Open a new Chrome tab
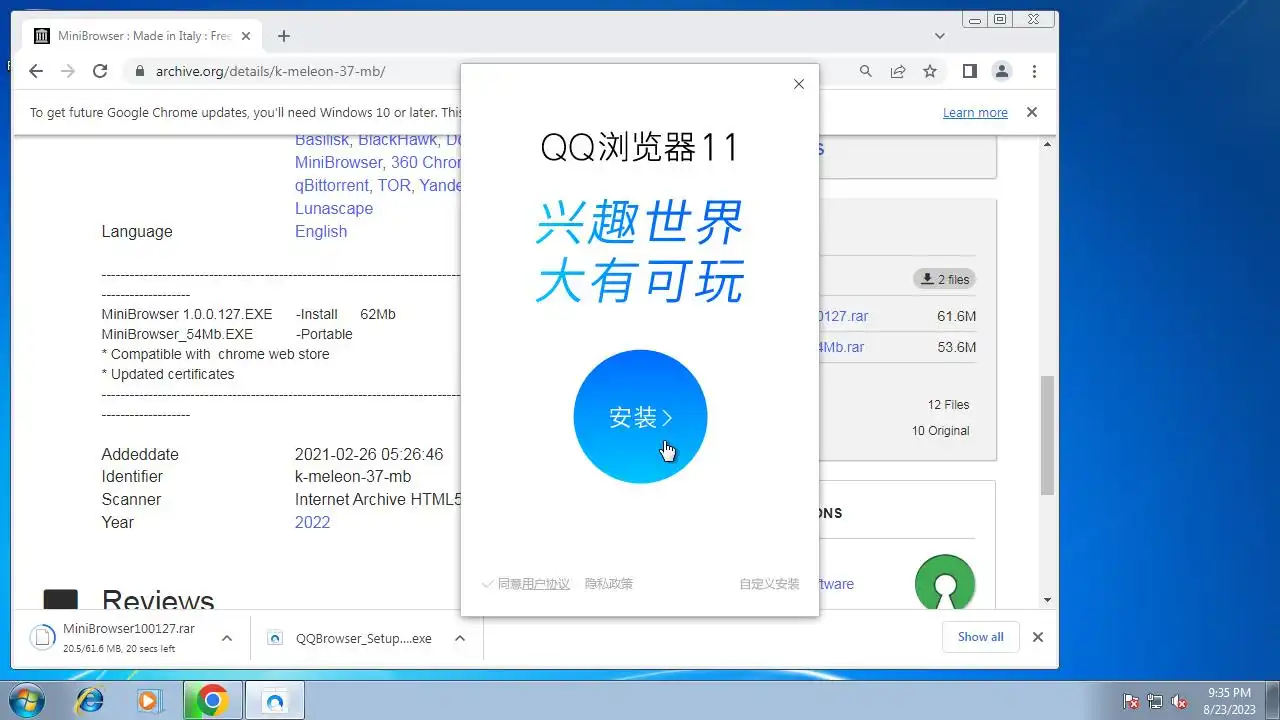The height and width of the screenshot is (720, 1280). pos(284,36)
